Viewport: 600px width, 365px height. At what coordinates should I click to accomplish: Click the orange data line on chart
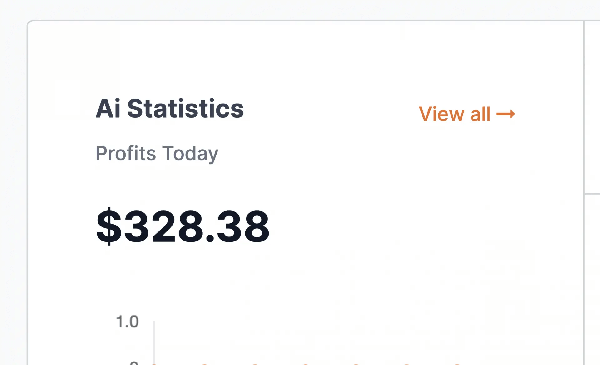click(x=306, y=363)
